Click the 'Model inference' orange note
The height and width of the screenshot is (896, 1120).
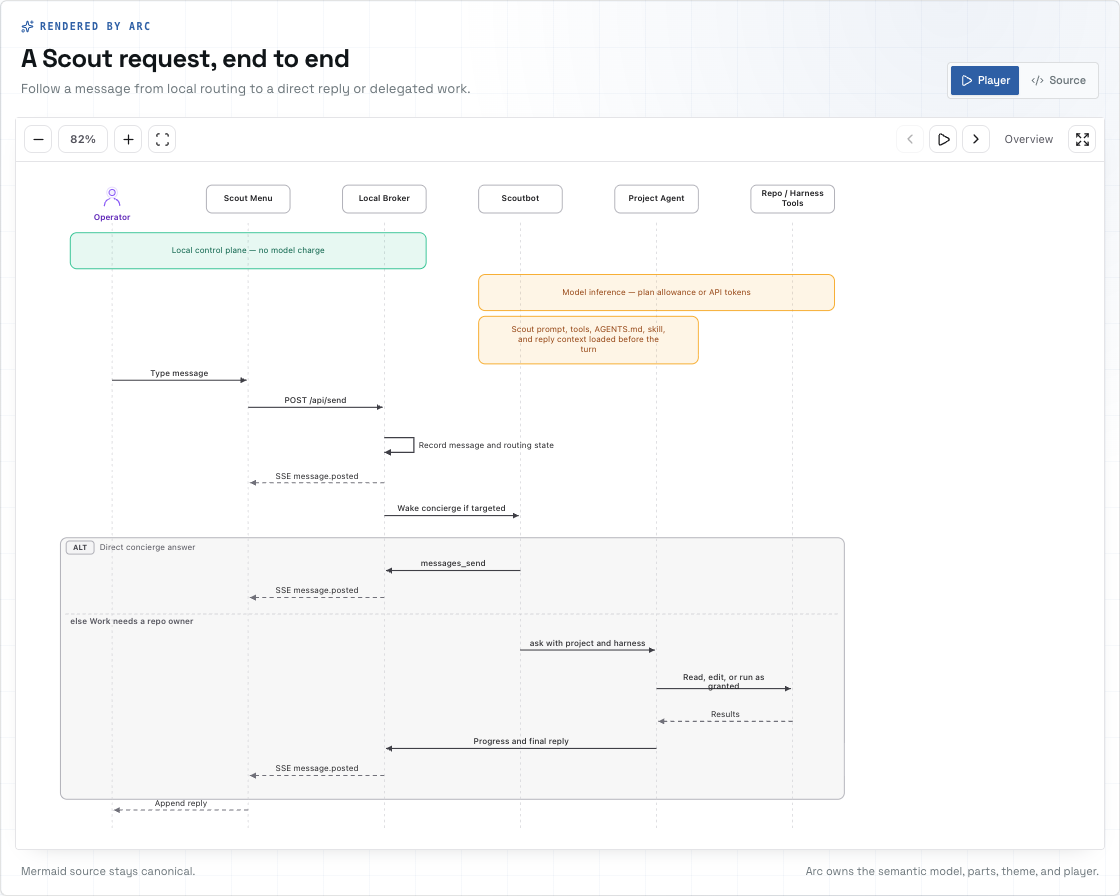[x=656, y=292]
